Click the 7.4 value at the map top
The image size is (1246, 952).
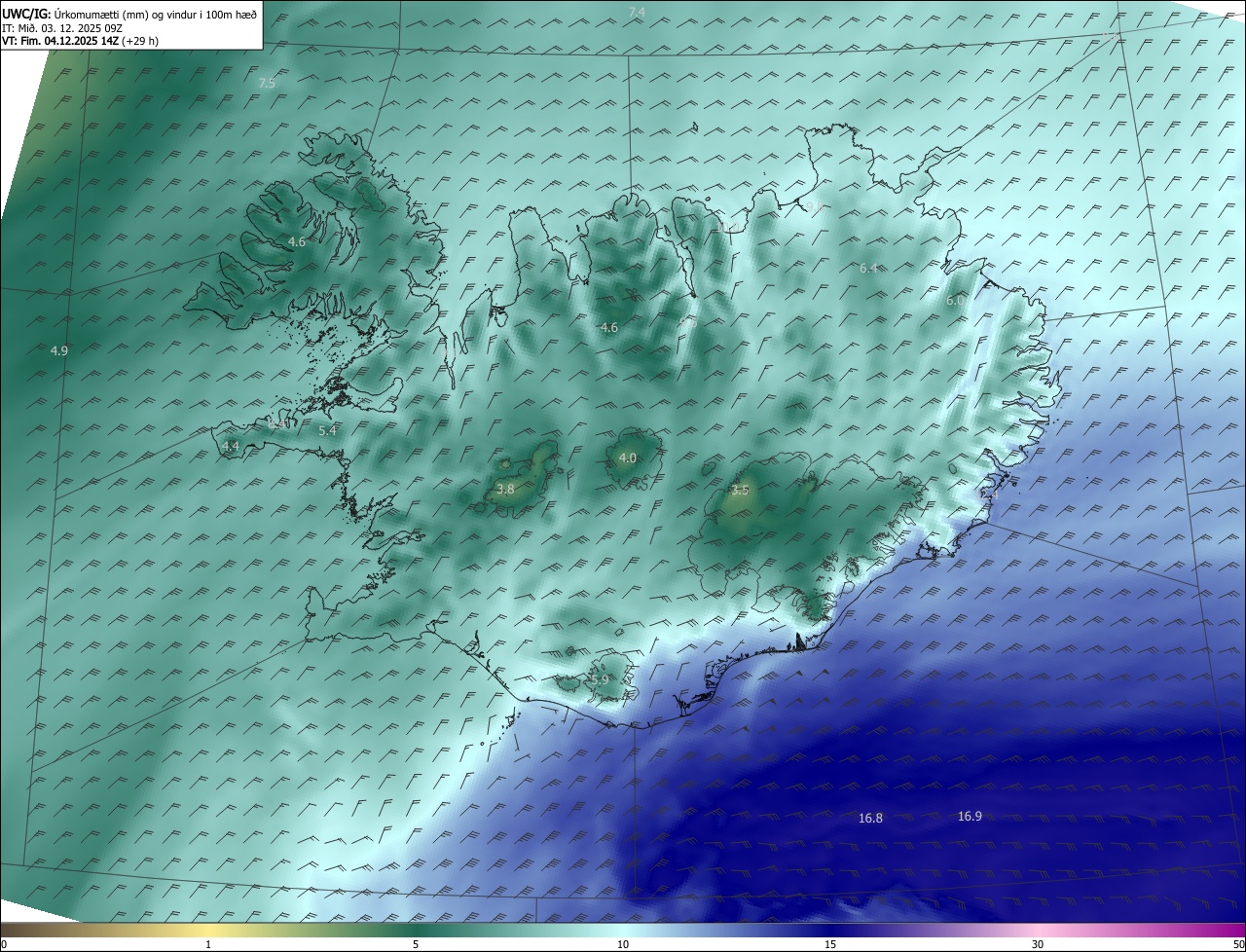tap(637, 12)
